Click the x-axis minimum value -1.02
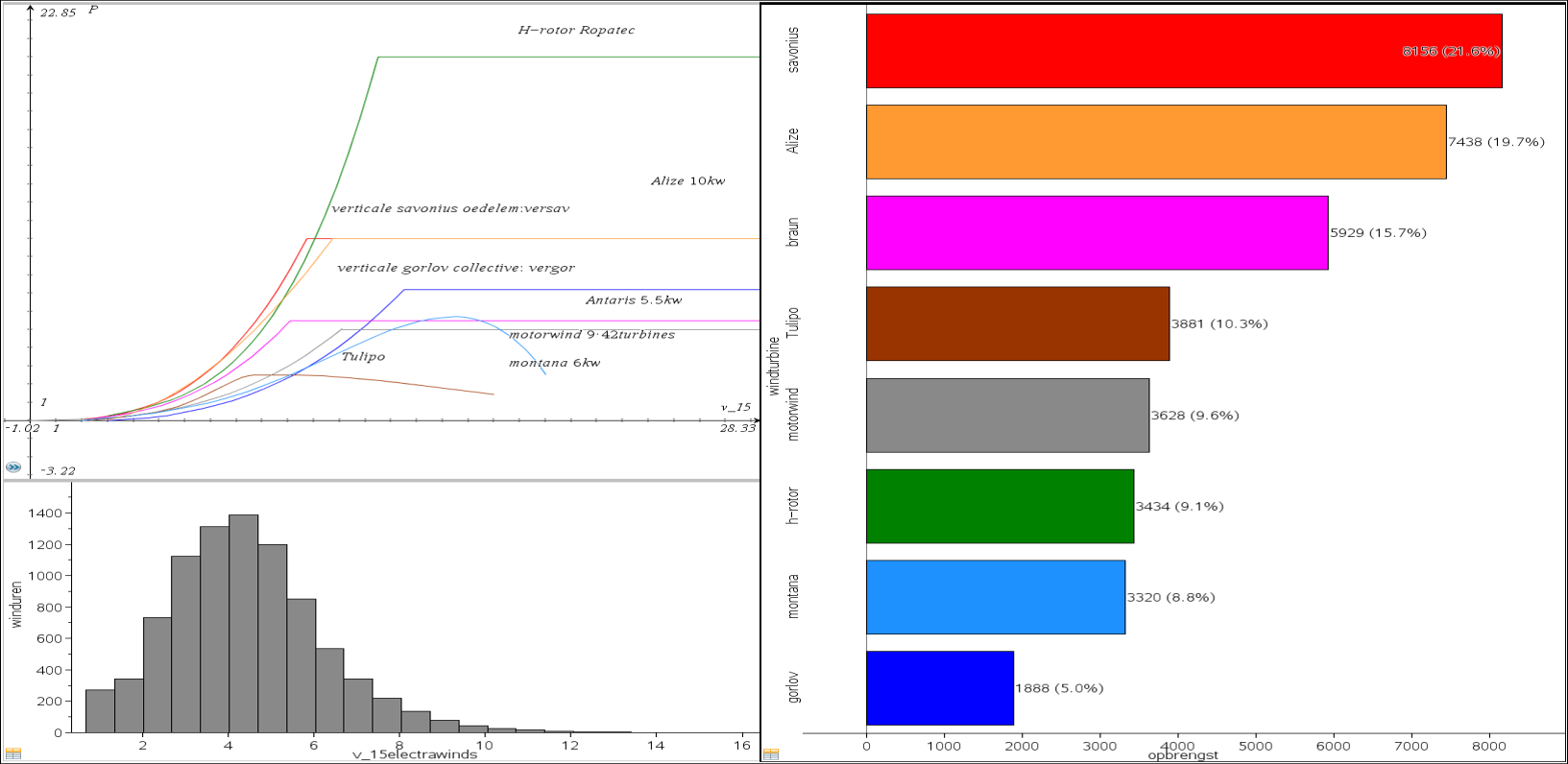 click(23, 428)
